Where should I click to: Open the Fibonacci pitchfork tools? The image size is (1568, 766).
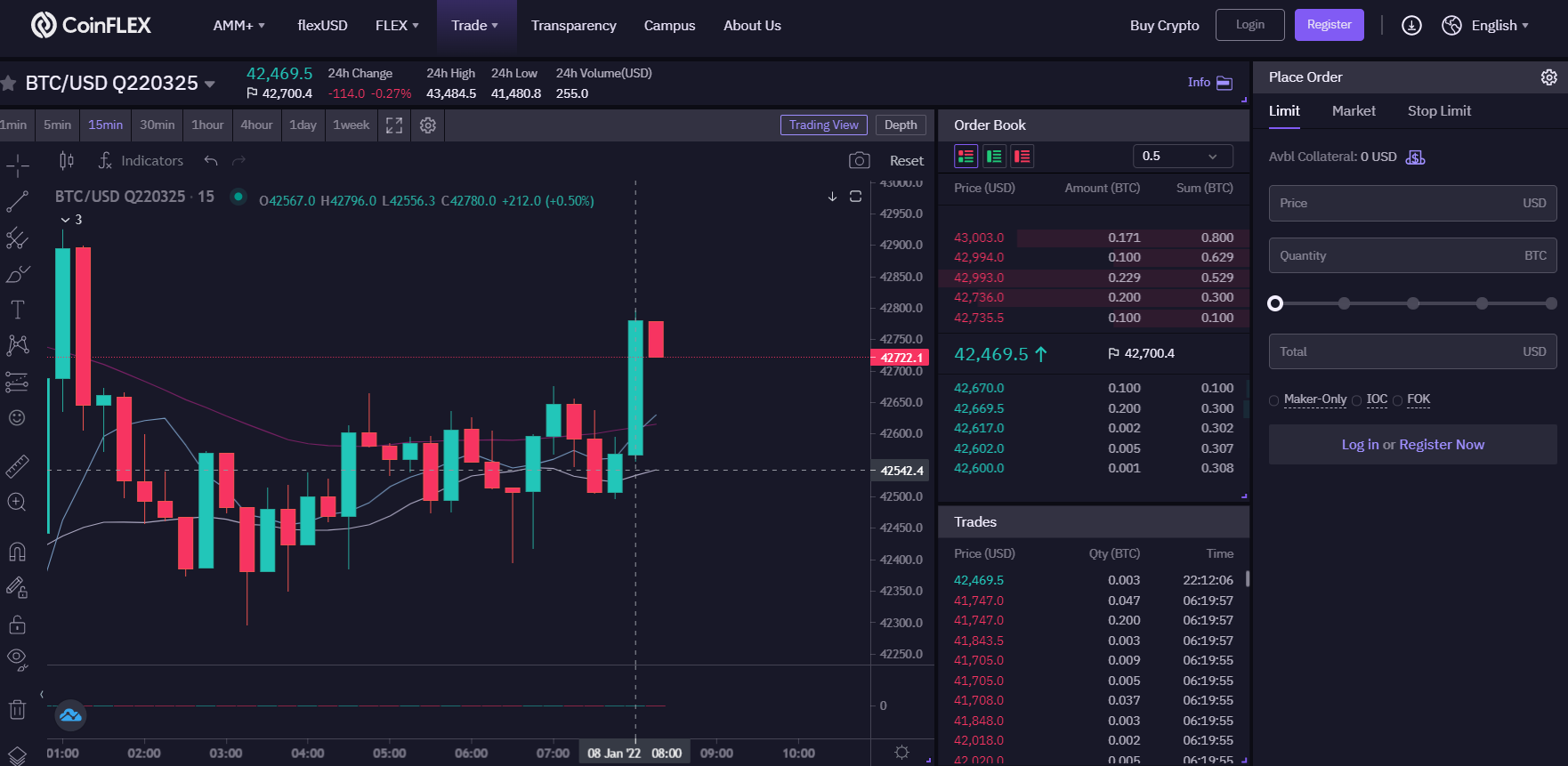click(x=17, y=238)
